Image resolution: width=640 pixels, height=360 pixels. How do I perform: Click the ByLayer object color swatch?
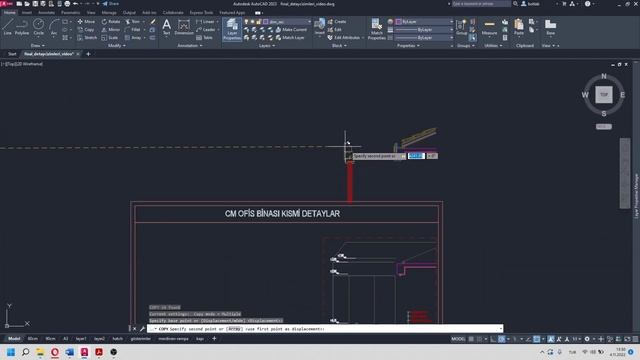click(399, 22)
